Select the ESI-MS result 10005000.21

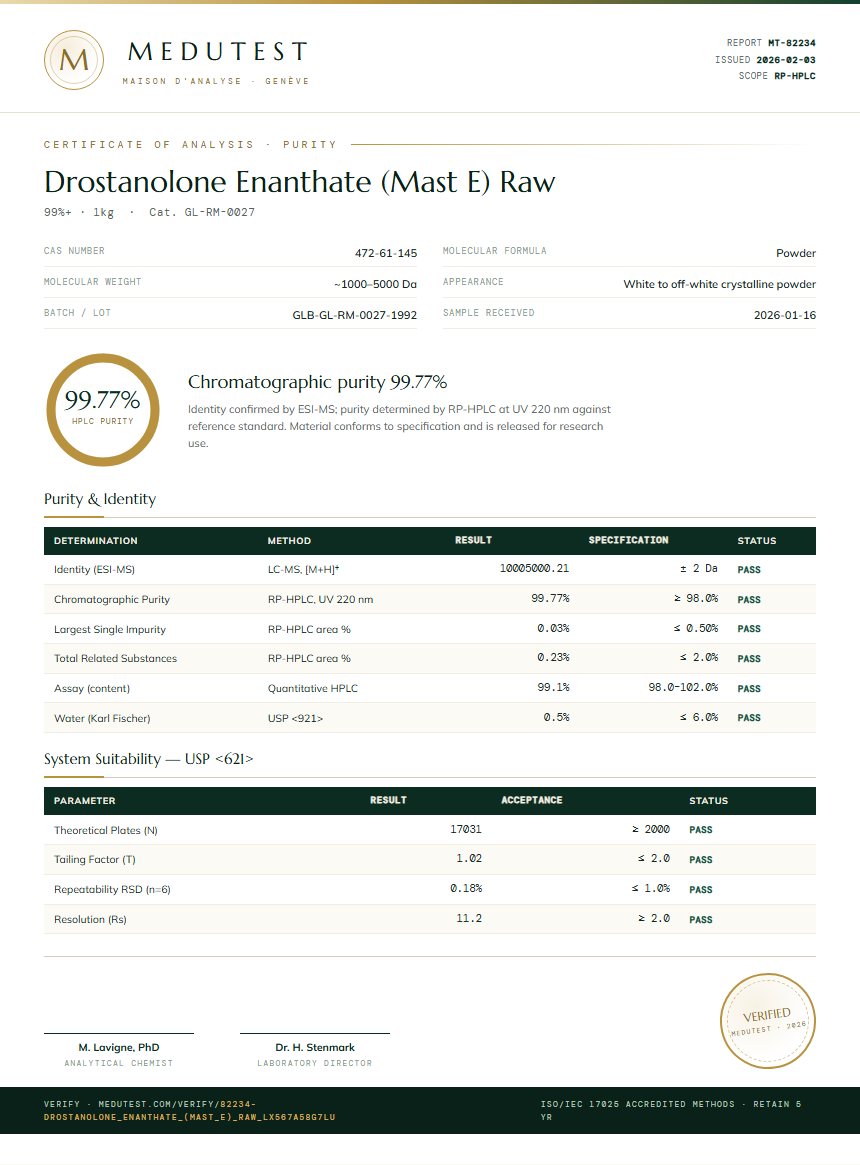pos(534,568)
